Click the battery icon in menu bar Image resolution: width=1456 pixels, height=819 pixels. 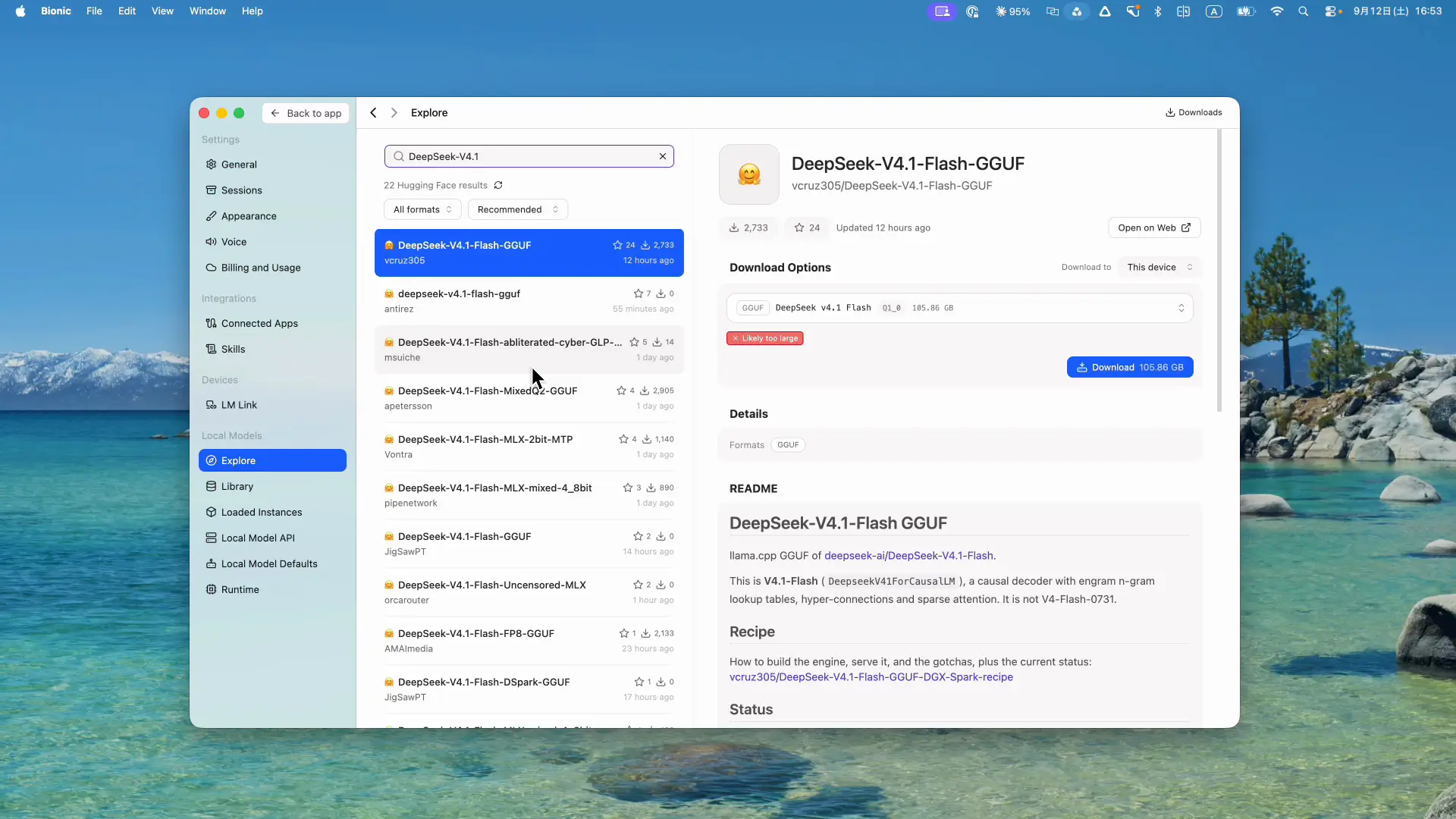coord(1246,11)
